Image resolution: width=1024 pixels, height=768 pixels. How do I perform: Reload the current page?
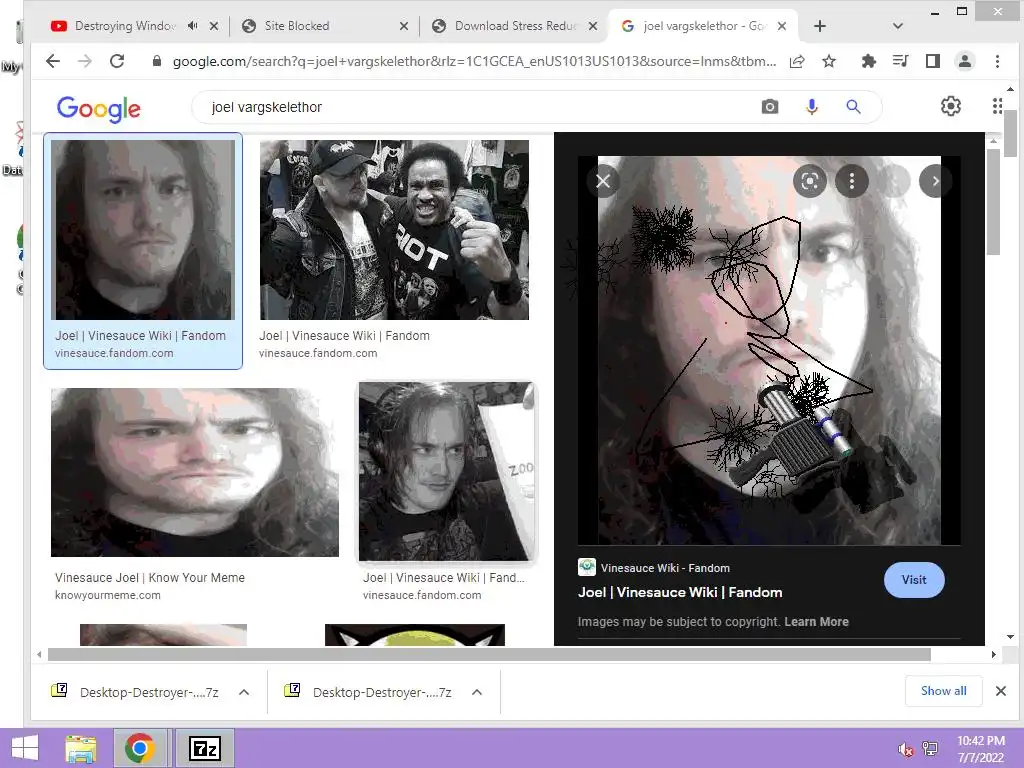click(117, 61)
